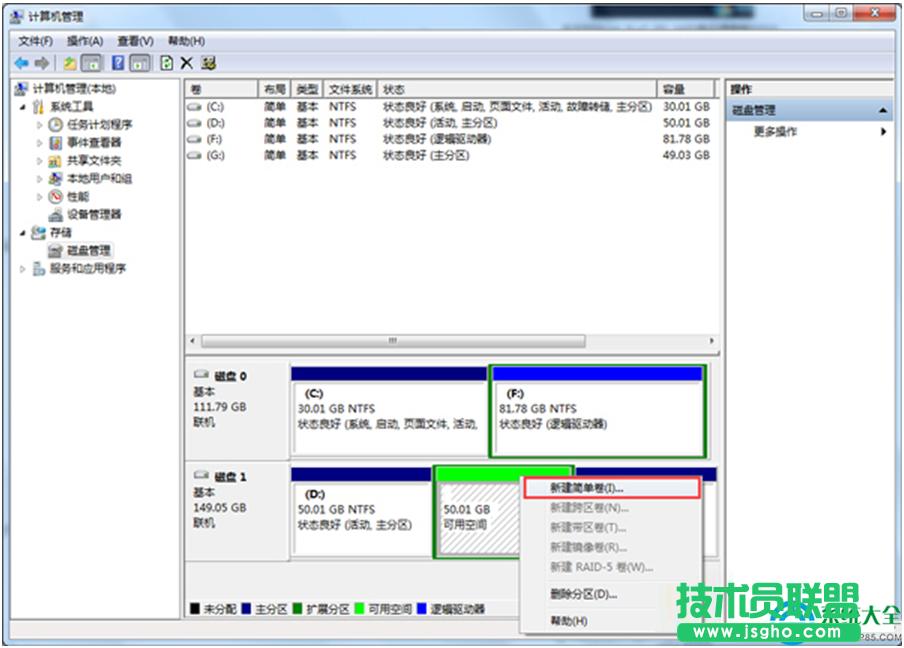This screenshot has width=904, height=648.
Task: Select 设备管理器 in the tree
Action: click(x=94, y=214)
